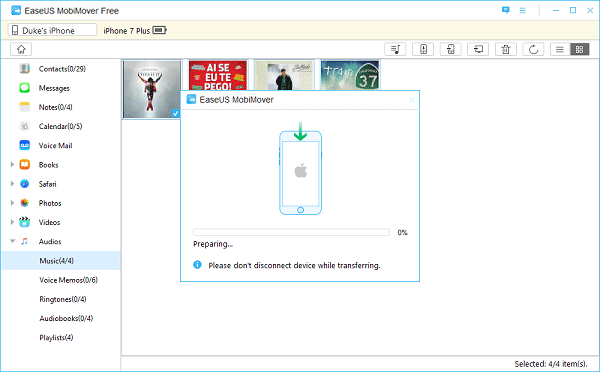Click the Books icon in sidebar

(24, 165)
